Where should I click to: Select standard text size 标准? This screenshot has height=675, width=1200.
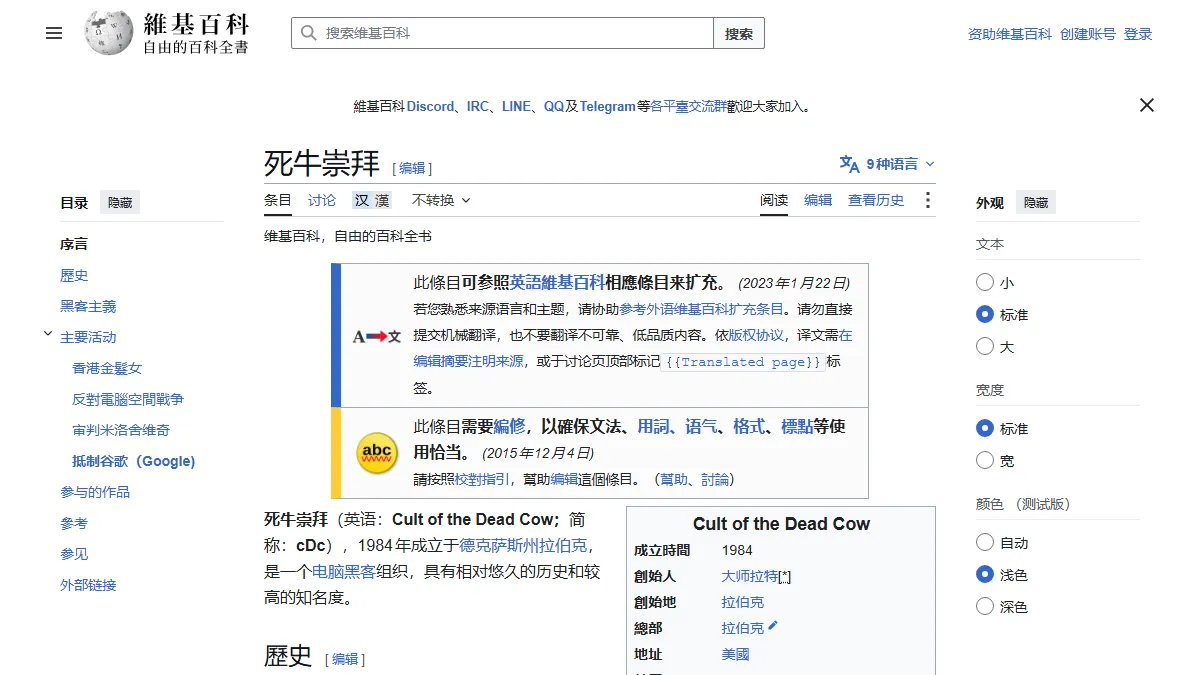[x=985, y=315]
